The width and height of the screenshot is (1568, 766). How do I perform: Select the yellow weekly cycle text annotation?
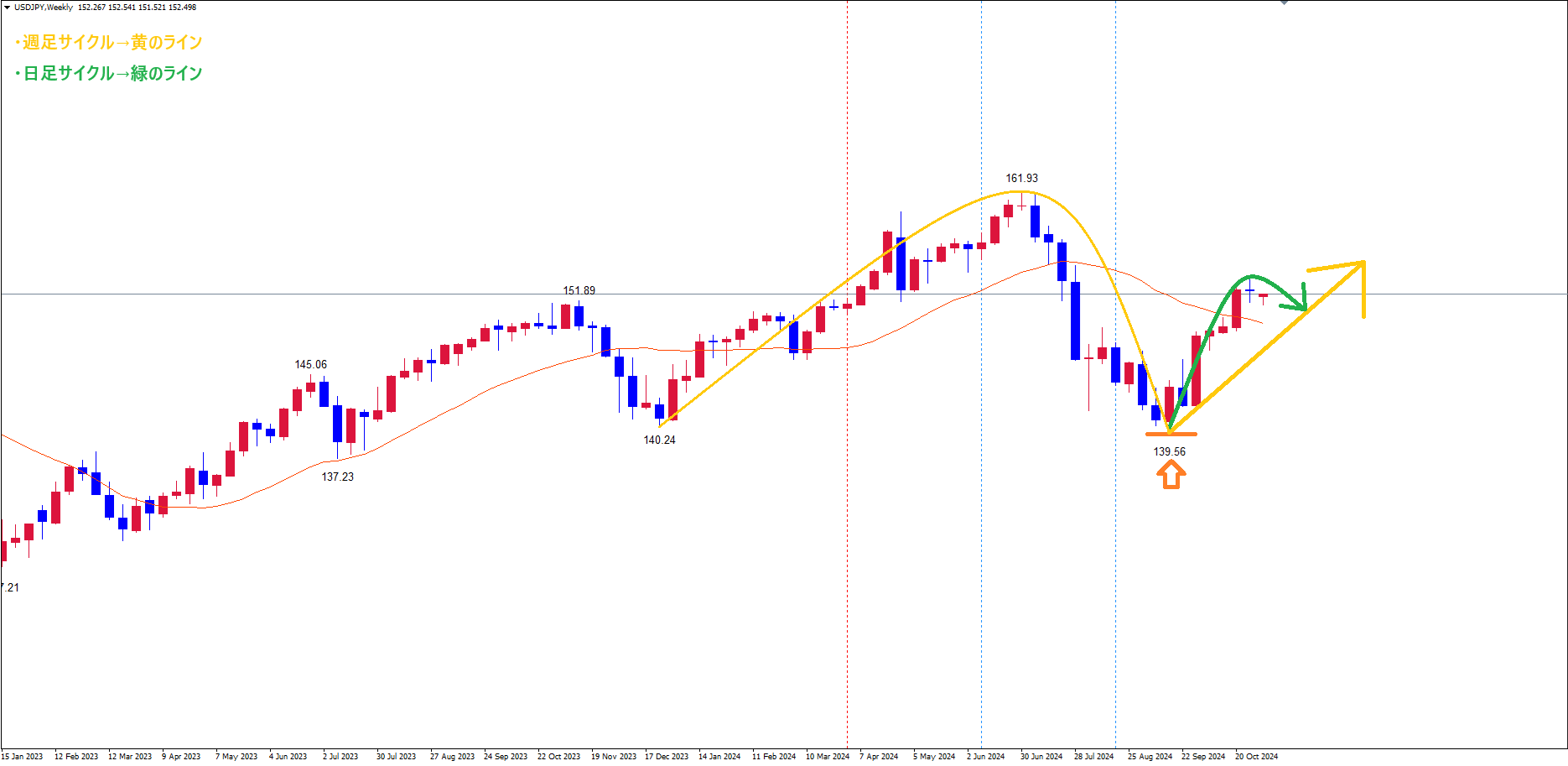pyautogui.click(x=108, y=42)
